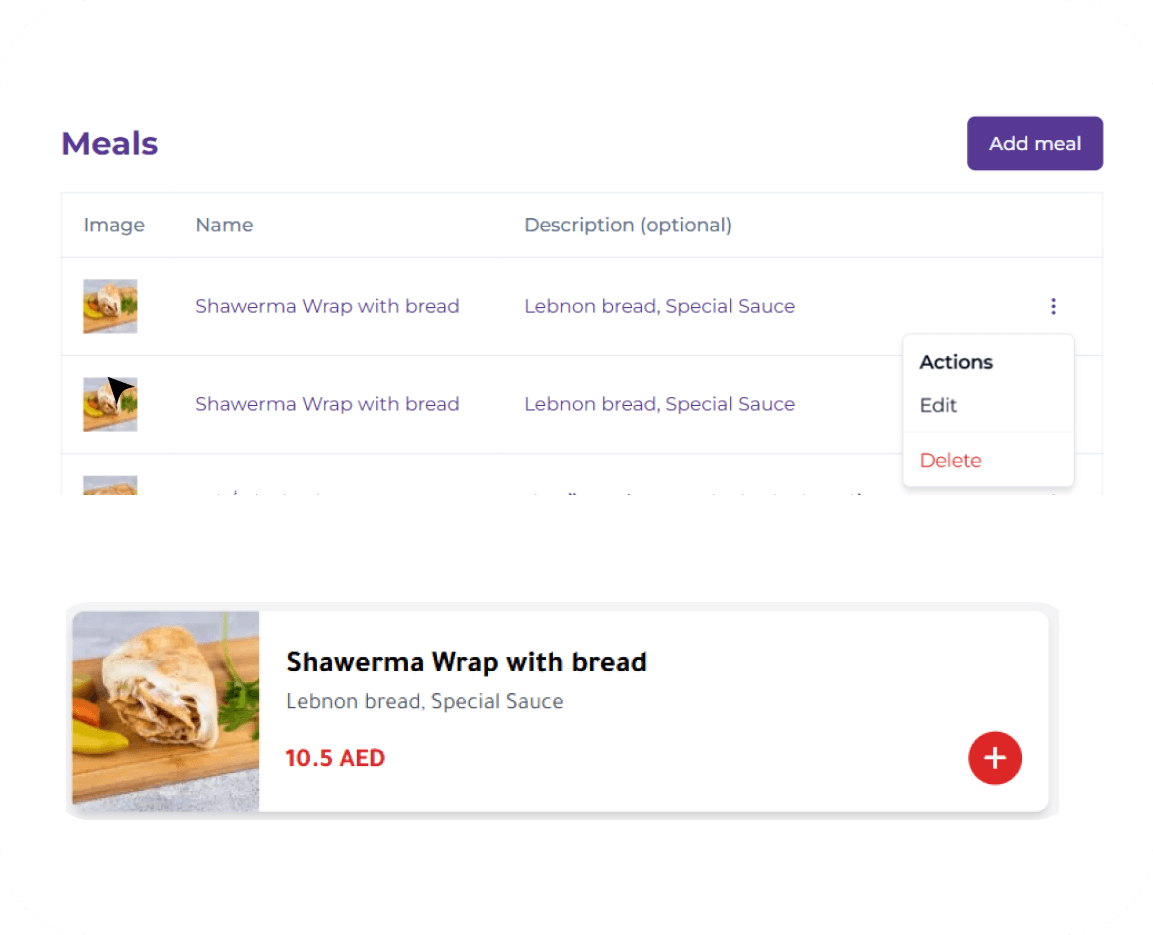Click the 10.5 AED price on the card
Image resolution: width=1153 pixels, height=935 pixels.
pyautogui.click(x=335, y=758)
